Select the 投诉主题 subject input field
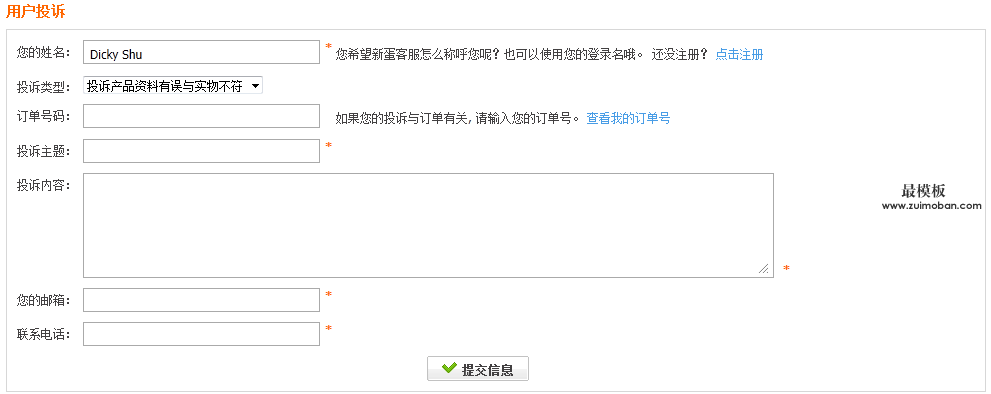Image resolution: width=991 pixels, height=394 pixels. tap(202, 151)
